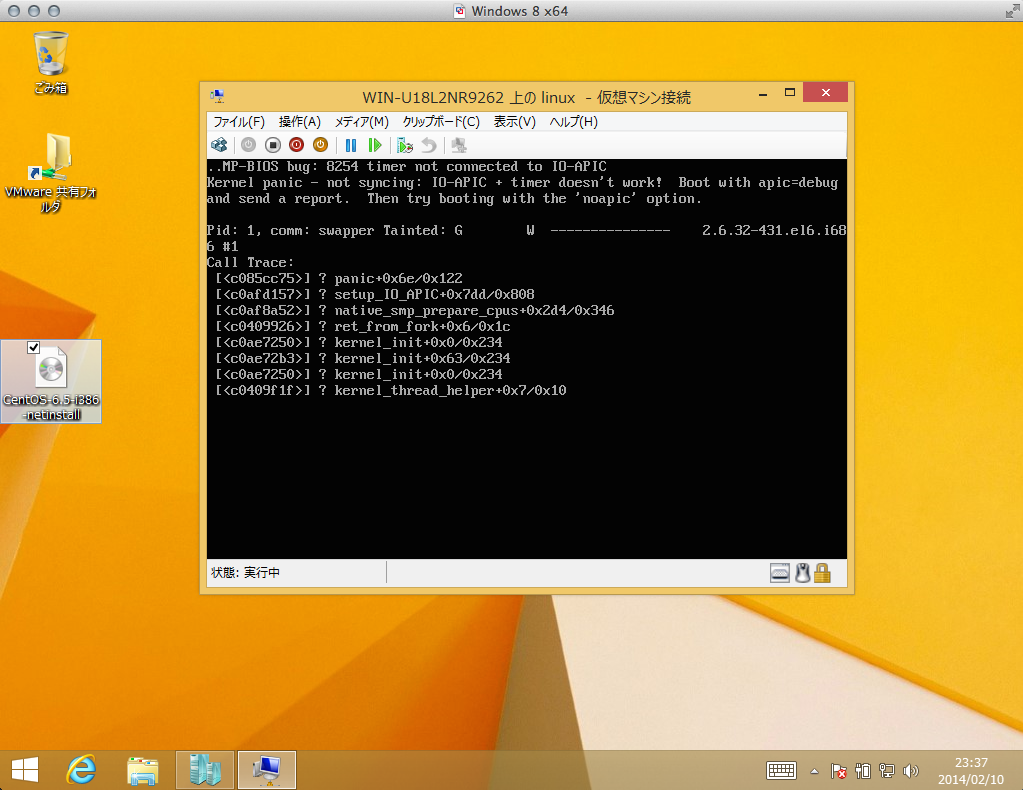The width and height of the screenshot is (1023, 790).
Task: Select CentOS-6.5-i386-netinstall disc file
Action: [51, 381]
